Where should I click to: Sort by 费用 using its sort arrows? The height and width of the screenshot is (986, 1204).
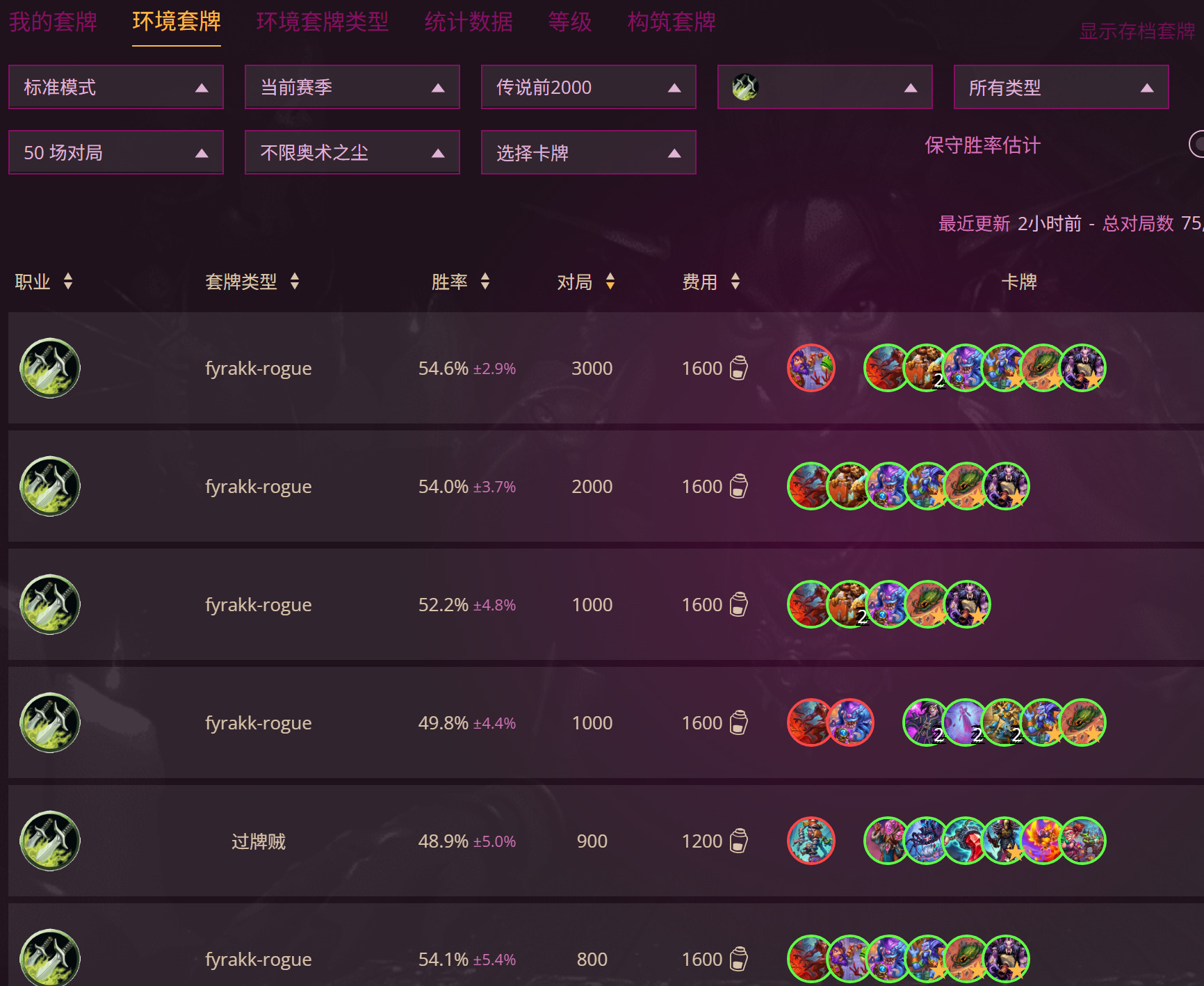[x=735, y=282]
